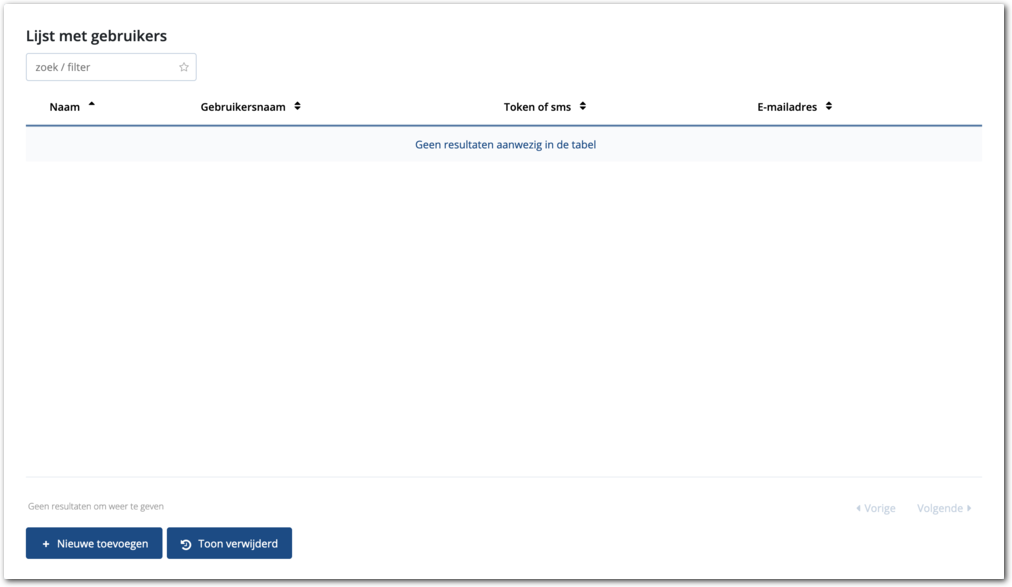Viewport: 1012px width, 587px height.
Task: Click the 'Geen resultaten aanwezig in de tabel' row
Action: tap(505, 145)
